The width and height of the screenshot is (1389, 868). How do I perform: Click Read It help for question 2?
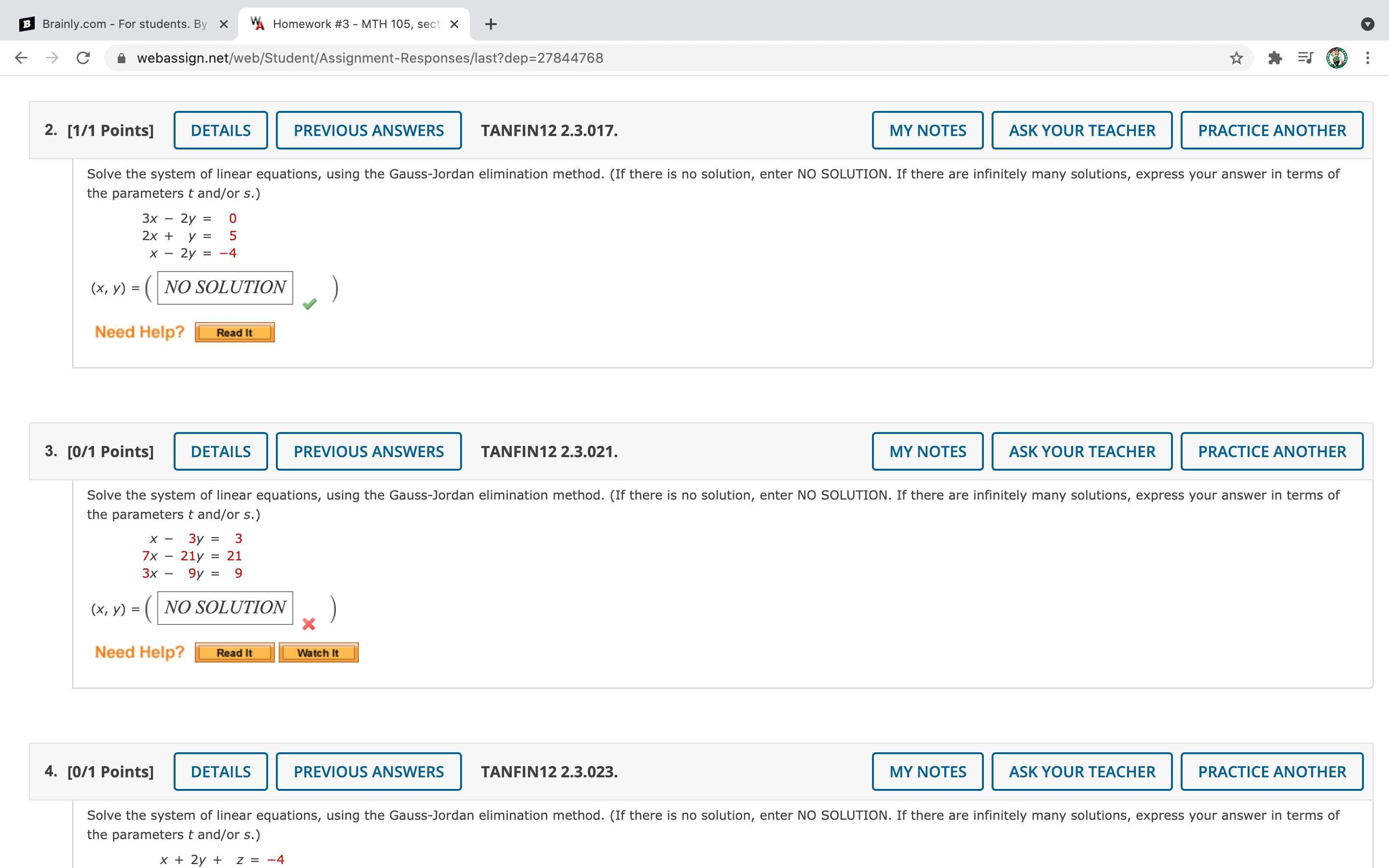pyautogui.click(x=234, y=332)
